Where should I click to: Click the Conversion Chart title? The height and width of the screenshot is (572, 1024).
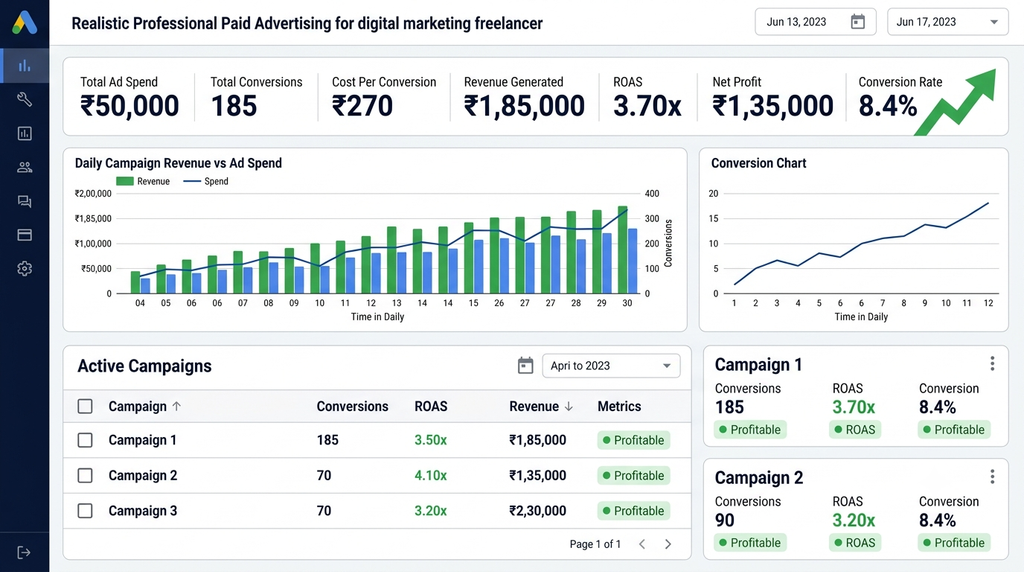click(758, 163)
